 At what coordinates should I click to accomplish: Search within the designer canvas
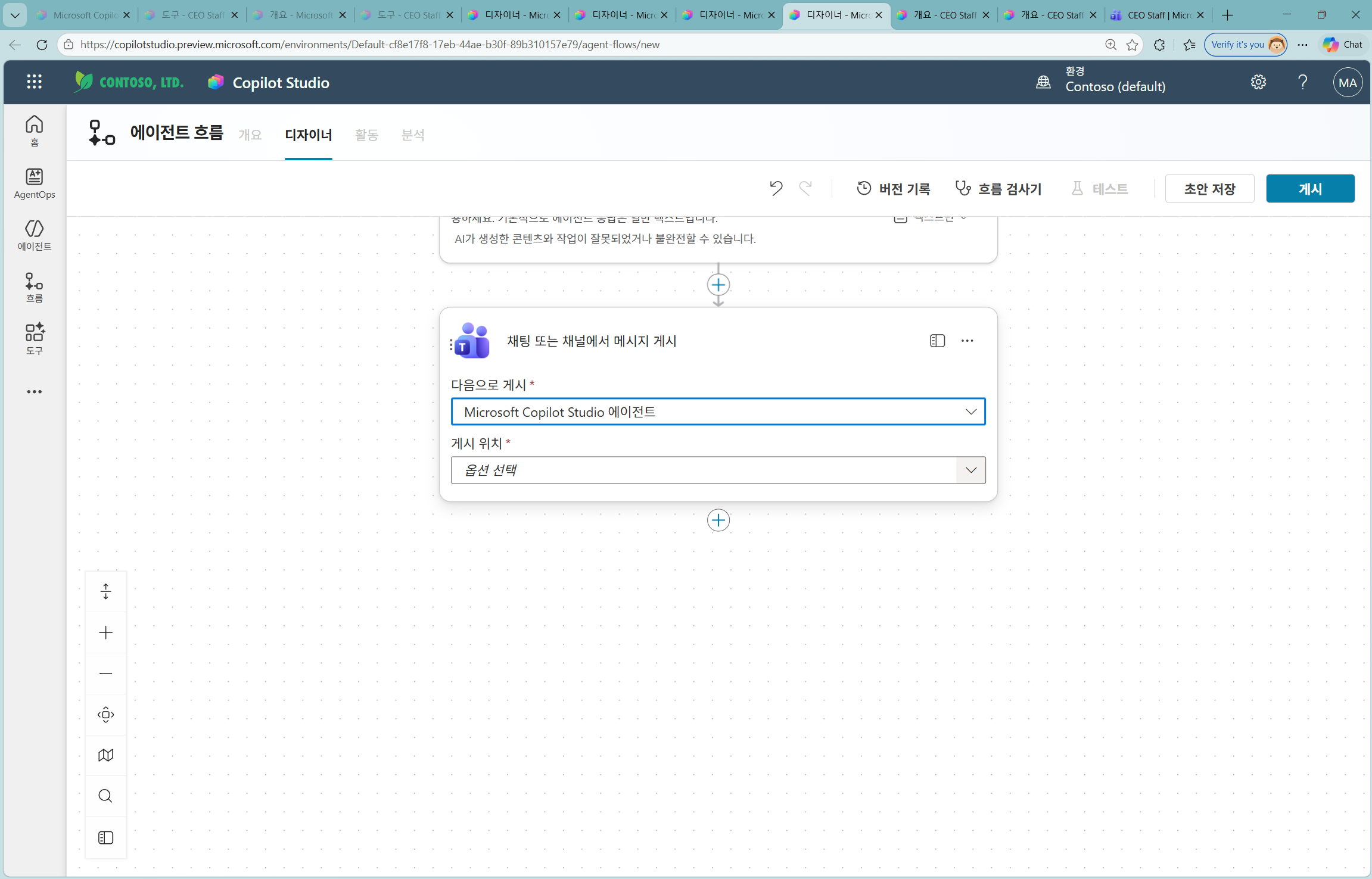pos(106,796)
